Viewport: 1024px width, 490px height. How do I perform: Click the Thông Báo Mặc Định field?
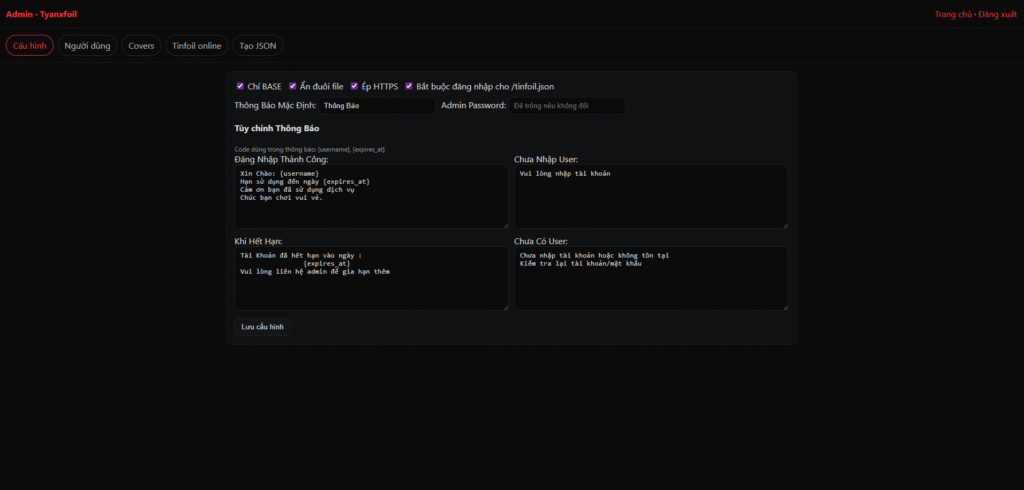click(x=377, y=105)
